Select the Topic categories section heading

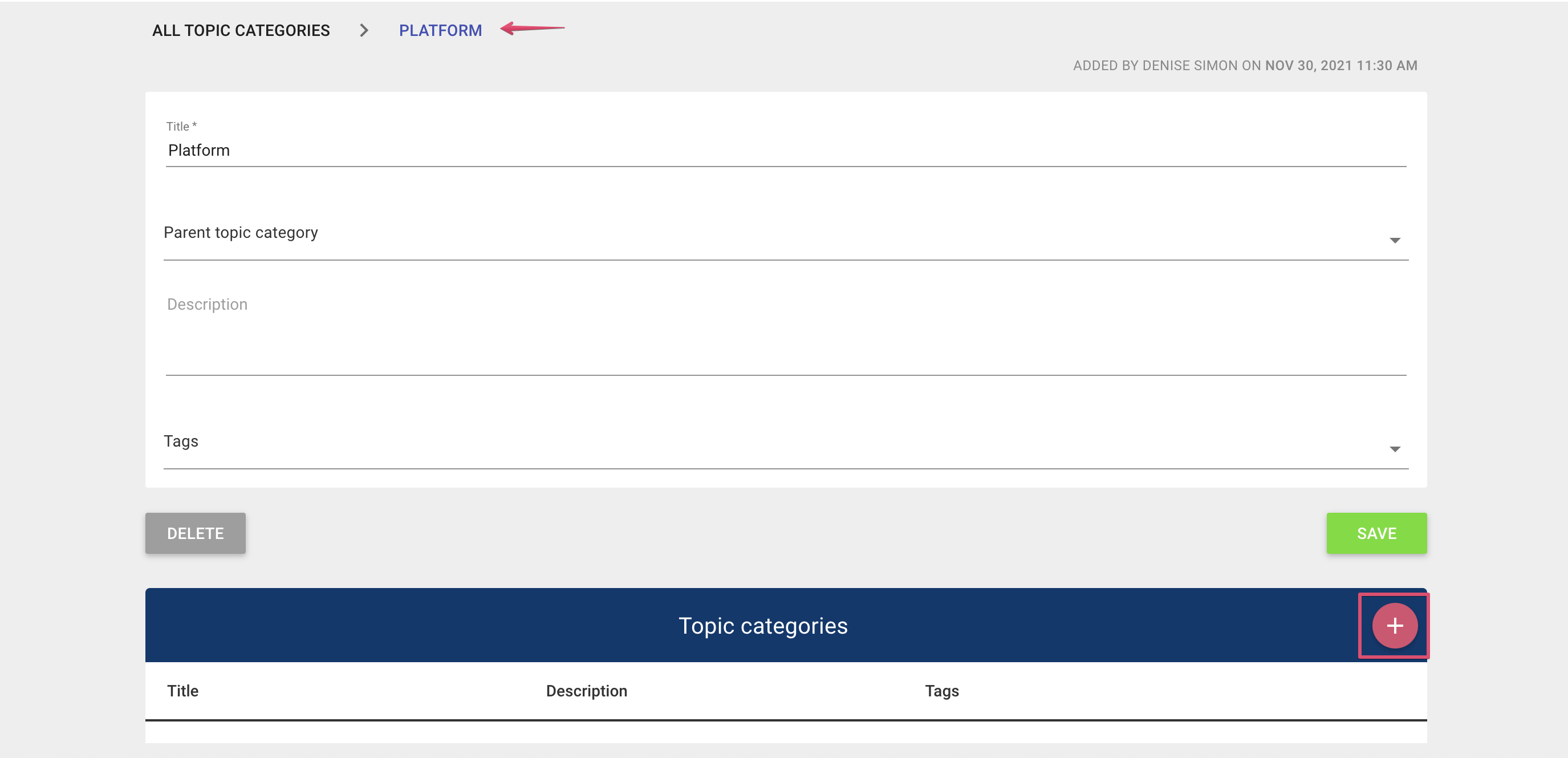pos(763,626)
